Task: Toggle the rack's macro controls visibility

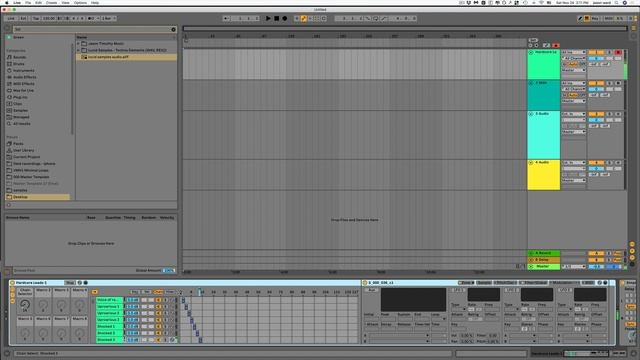Action: (12, 290)
